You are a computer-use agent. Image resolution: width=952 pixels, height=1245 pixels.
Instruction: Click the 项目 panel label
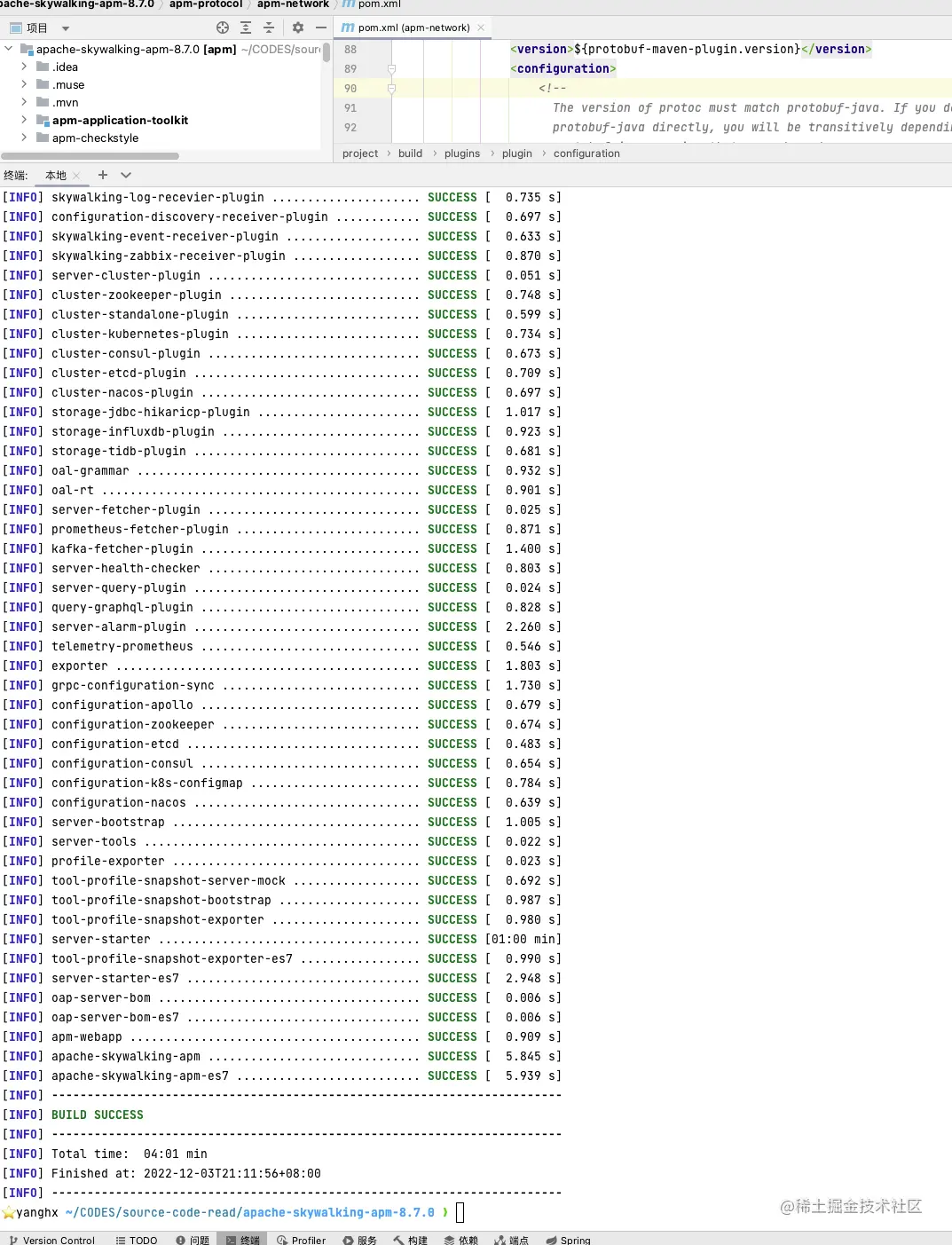[37, 28]
